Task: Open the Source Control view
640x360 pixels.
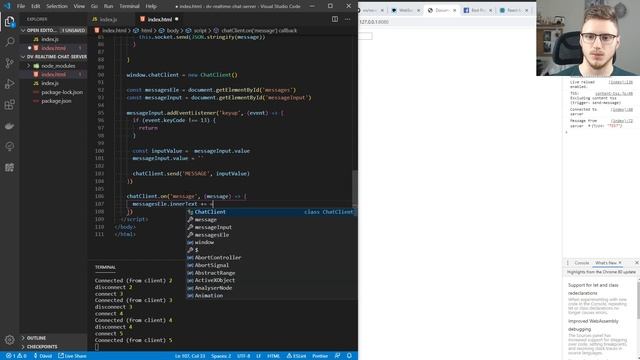Action: (9, 62)
